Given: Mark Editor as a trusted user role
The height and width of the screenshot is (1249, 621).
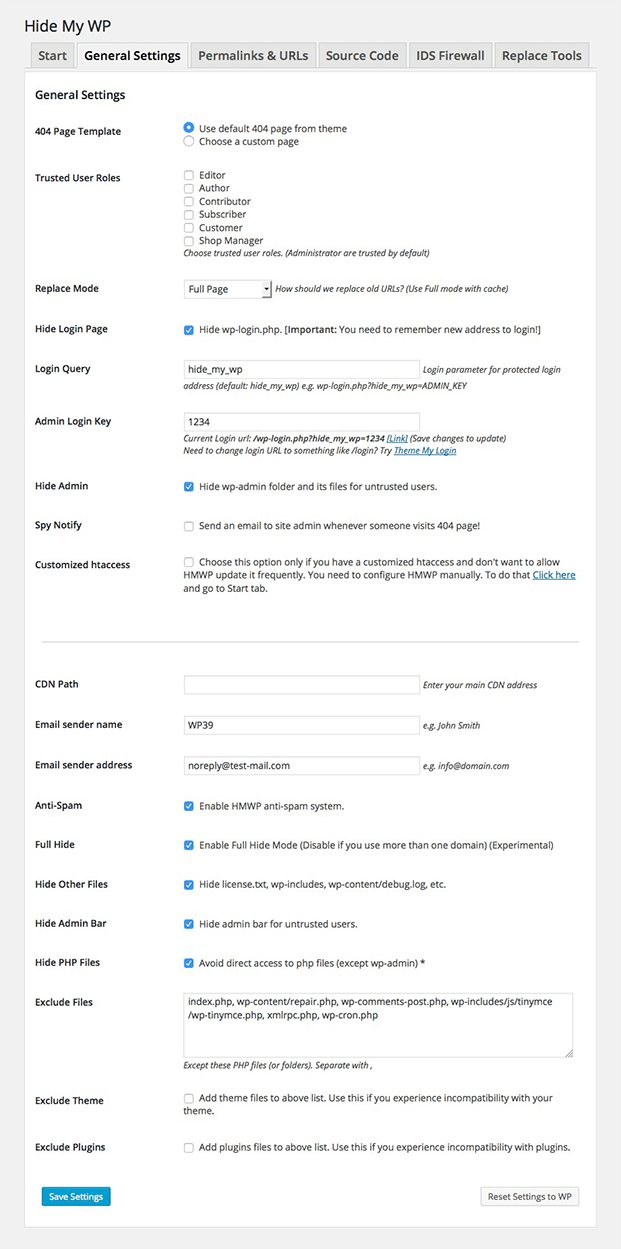Looking at the screenshot, I should (188, 174).
